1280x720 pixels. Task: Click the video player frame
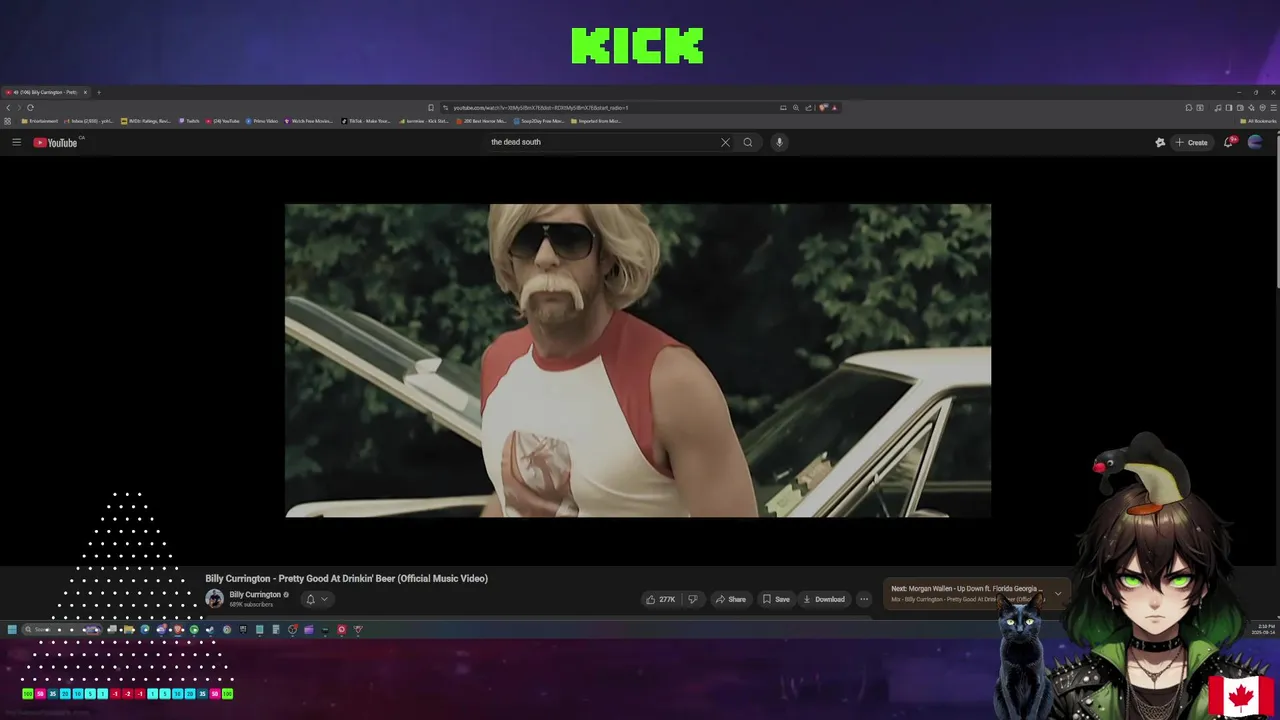tap(638, 360)
